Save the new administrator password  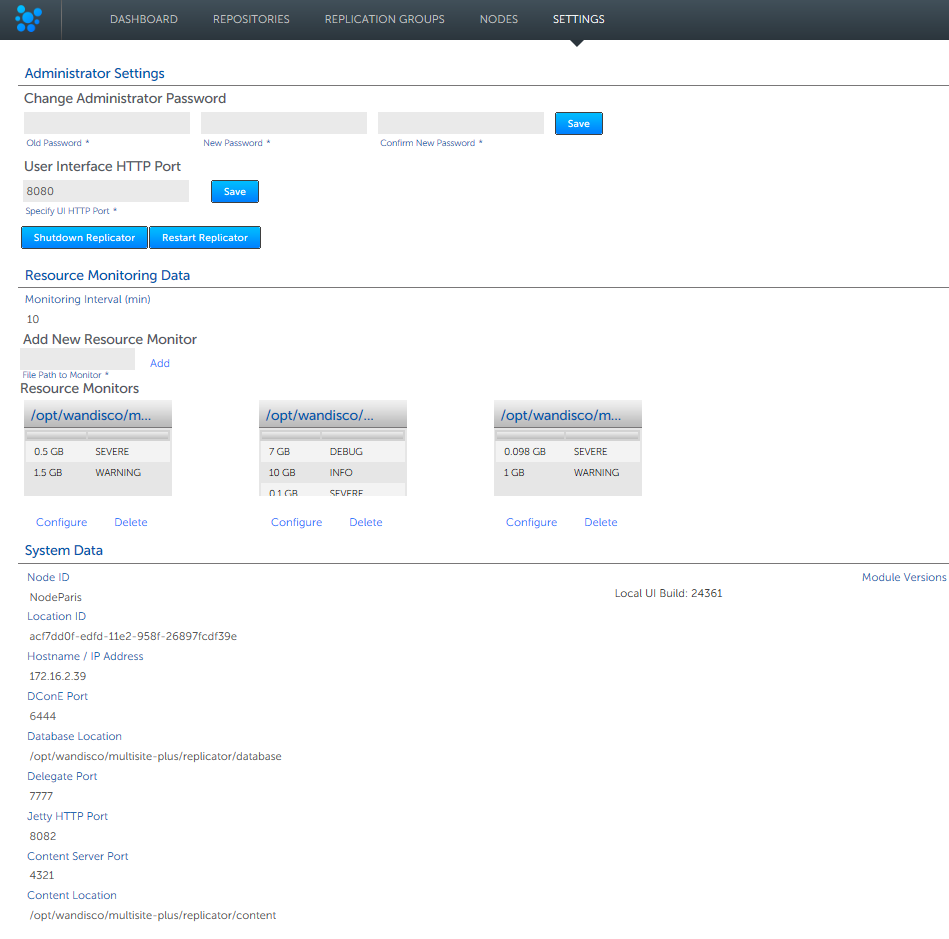[579, 124]
